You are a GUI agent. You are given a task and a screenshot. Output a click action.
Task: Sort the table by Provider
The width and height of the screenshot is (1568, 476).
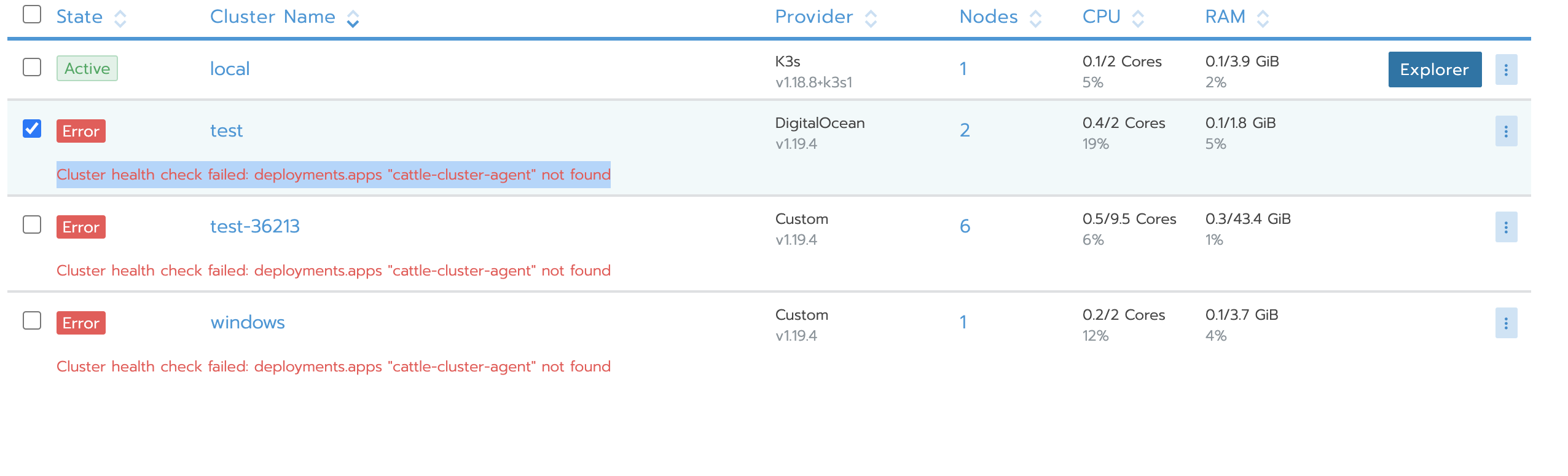(x=871, y=18)
